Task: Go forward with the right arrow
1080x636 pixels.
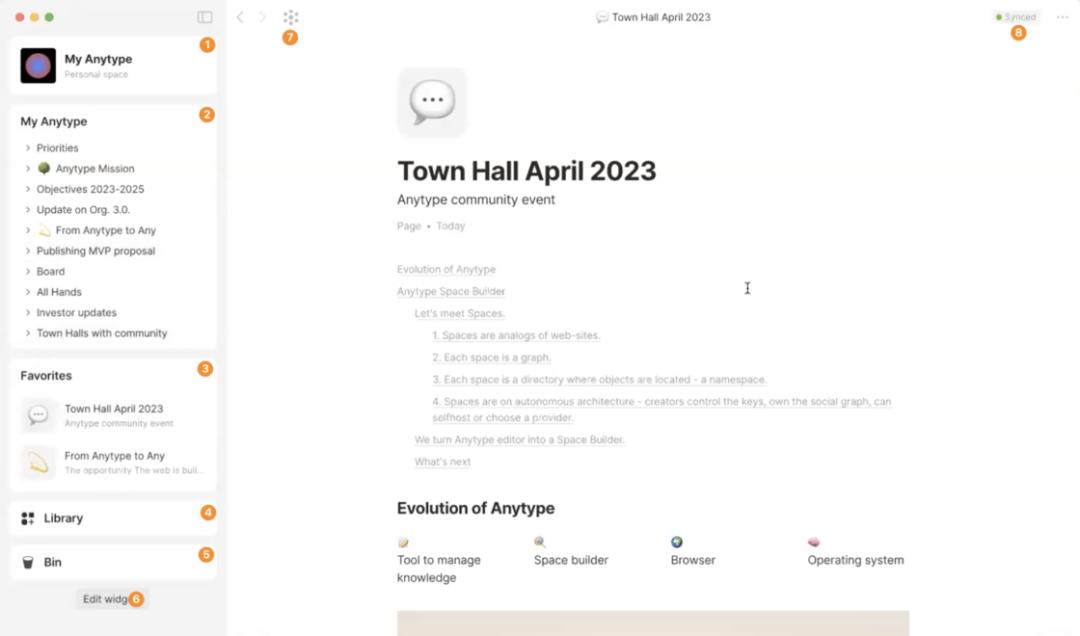Action: coord(262,17)
